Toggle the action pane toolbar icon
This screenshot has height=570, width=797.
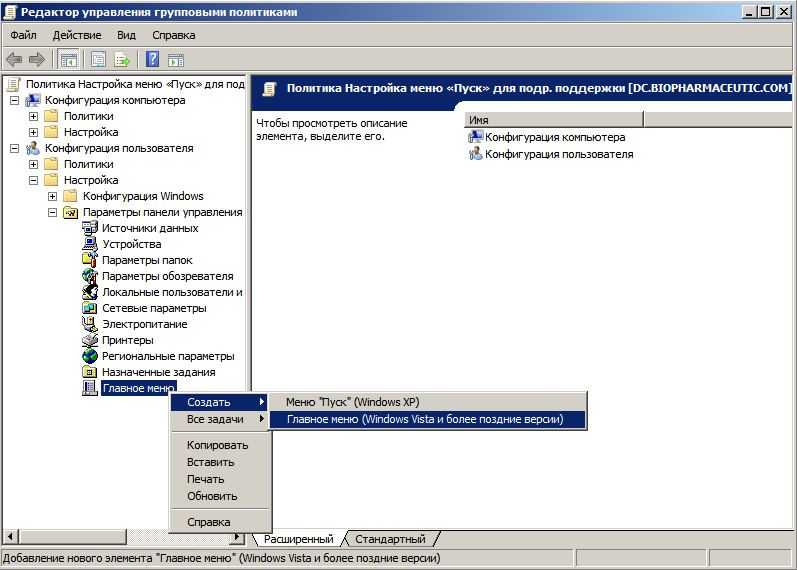tap(176, 60)
